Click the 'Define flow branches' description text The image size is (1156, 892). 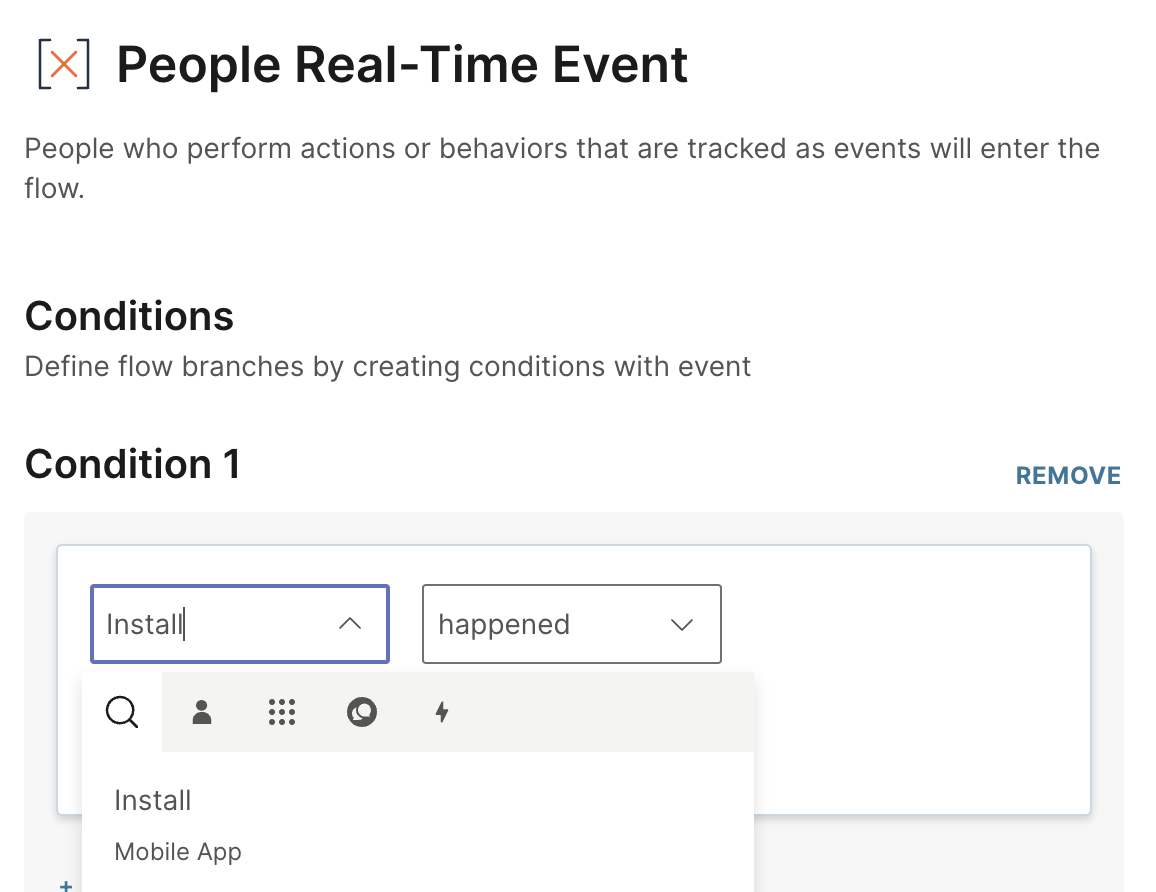pyautogui.click(x=387, y=366)
